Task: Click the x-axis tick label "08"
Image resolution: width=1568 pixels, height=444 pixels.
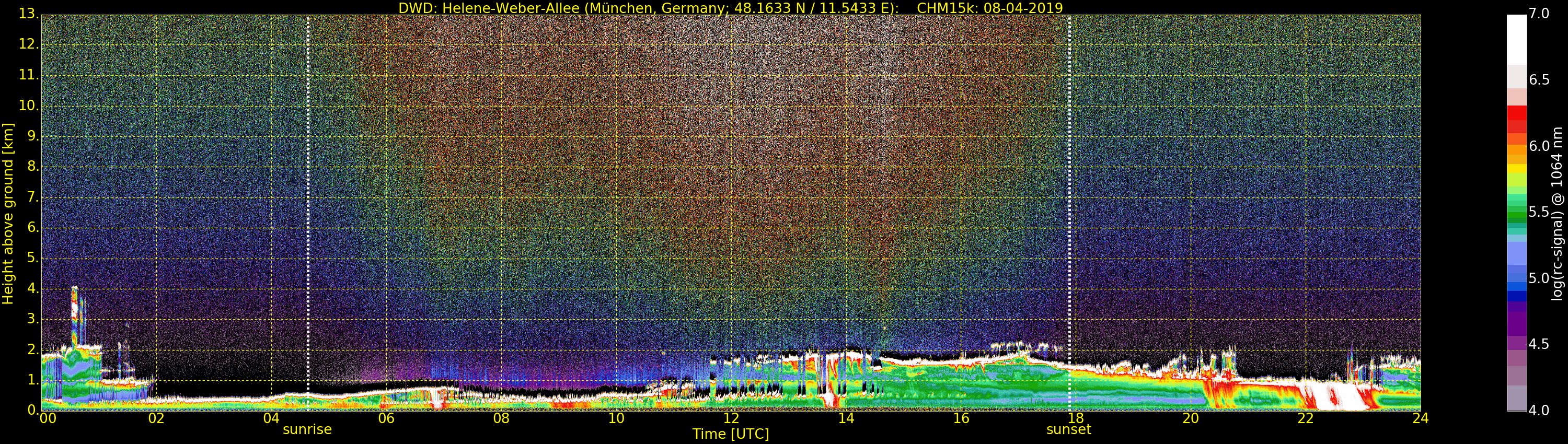Action: (x=501, y=418)
